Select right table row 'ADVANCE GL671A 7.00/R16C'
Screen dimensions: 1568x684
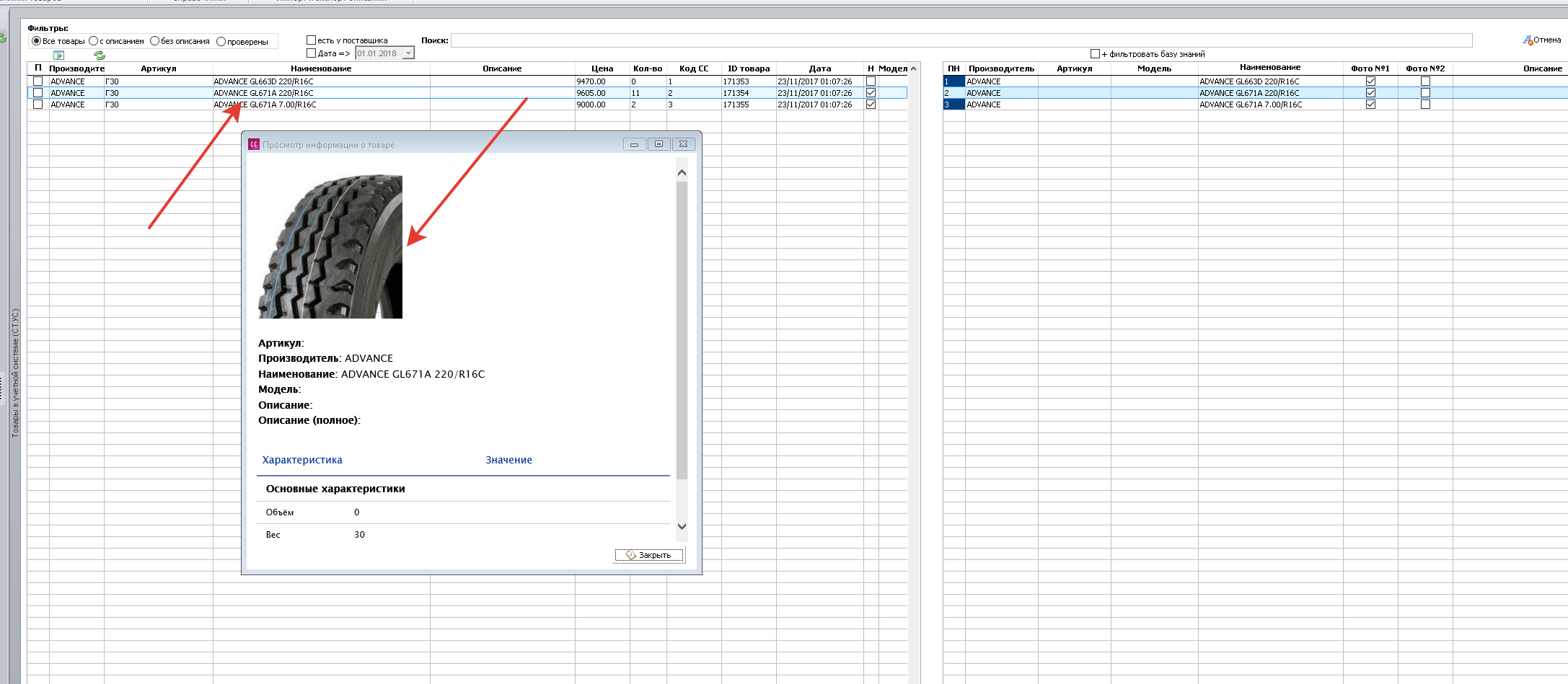(x=1255, y=105)
